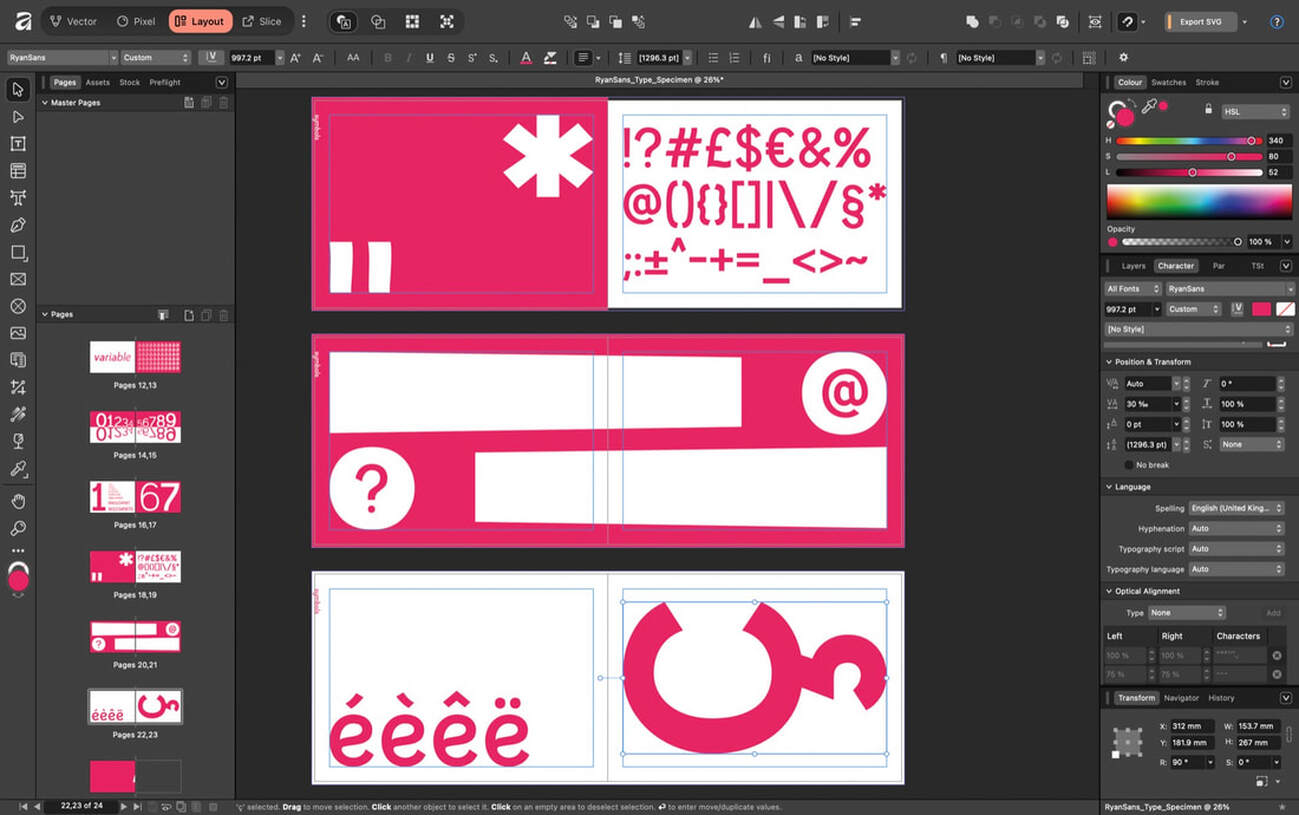Click the Superscript formatting icon
The height and width of the screenshot is (815, 1299).
[472, 58]
